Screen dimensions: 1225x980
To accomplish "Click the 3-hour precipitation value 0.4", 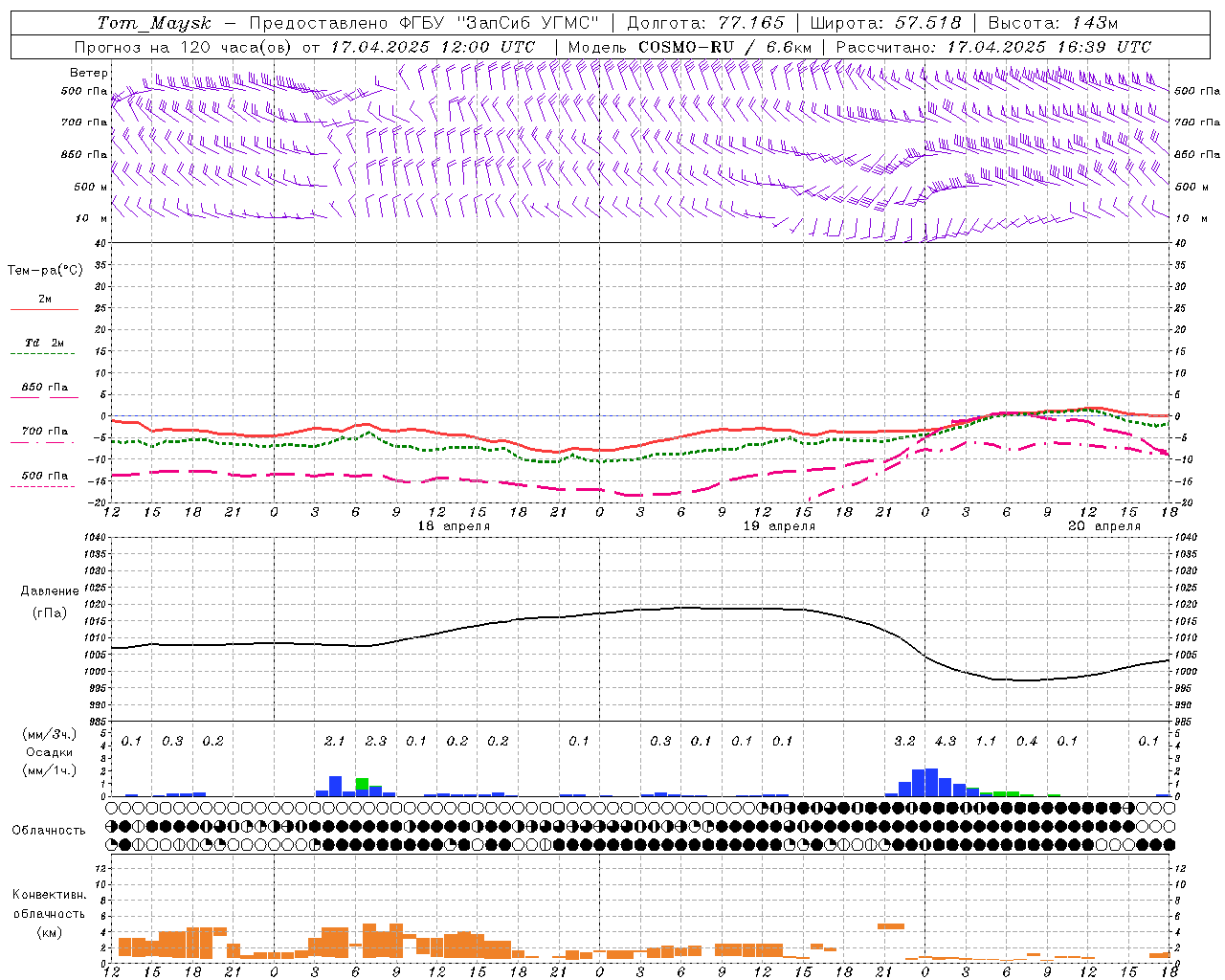I will pos(1027,741).
